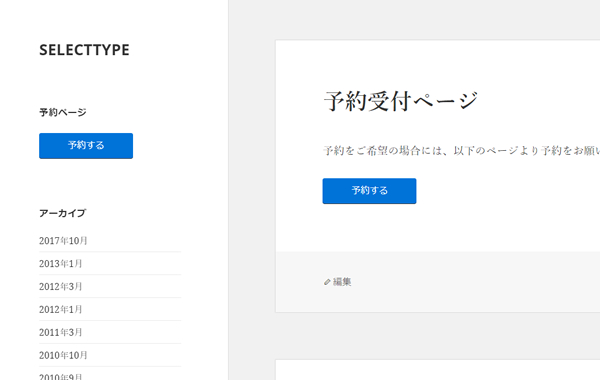Open the 2011年3月 archive
Screen dimensions: 600x380
60,333
